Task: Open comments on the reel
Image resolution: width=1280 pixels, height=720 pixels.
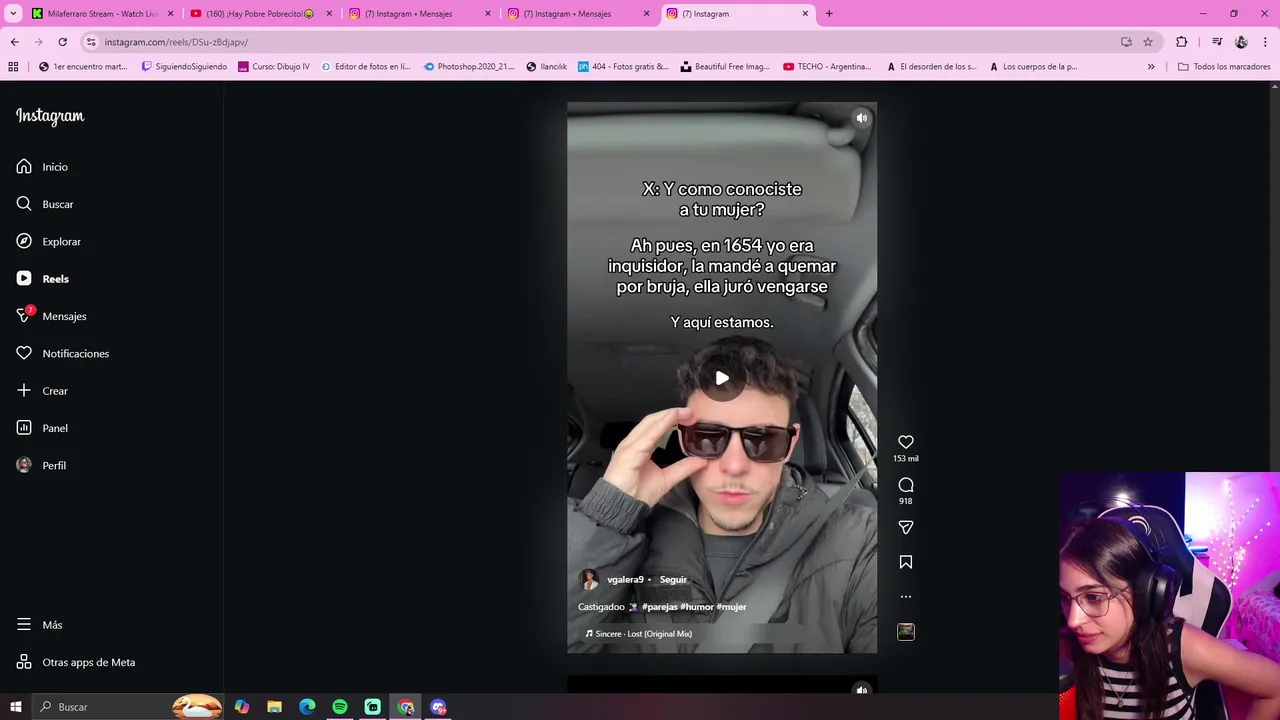Action: (906, 485)
